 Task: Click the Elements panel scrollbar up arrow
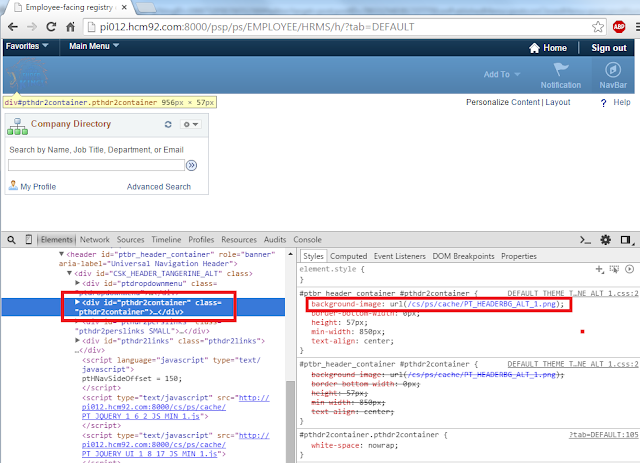(x=290, y=254)
